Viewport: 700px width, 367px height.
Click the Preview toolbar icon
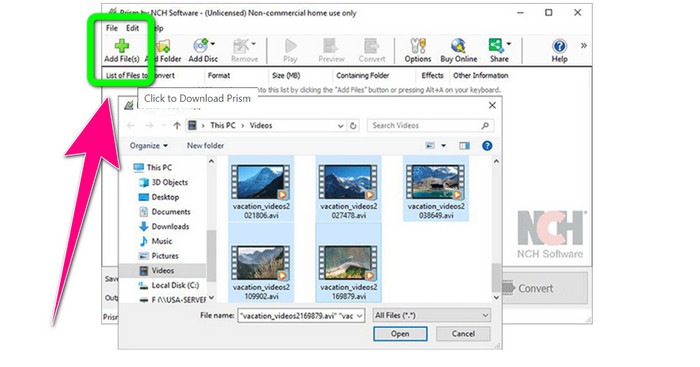tap(331, 46)
